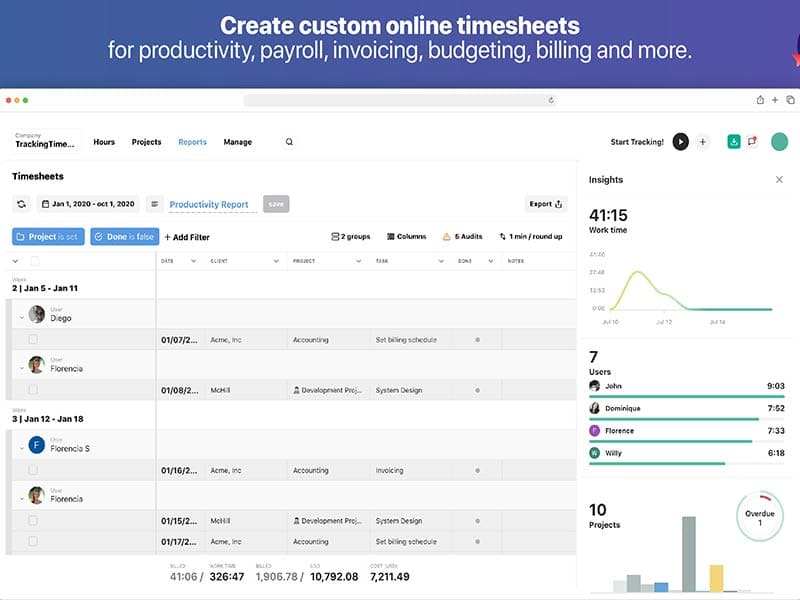The width and height of the screenshot is (800, 600).
Task: Open the user profile avatar
Action: pyautogui.click(x=779, y=142)
